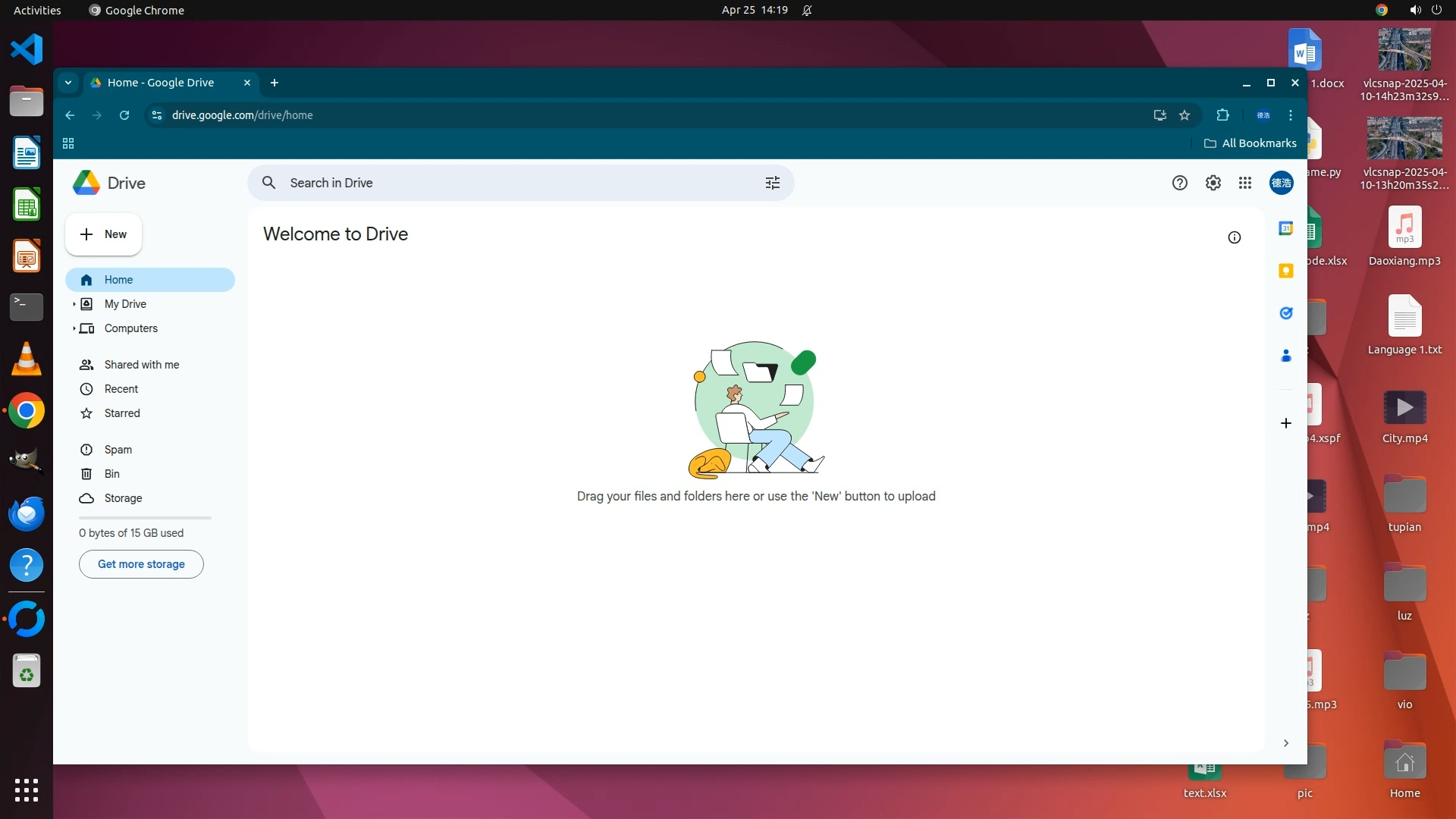1456x819 pixels.
Task: Open Google Keep side panel icon
Action: coord(1285,271)
